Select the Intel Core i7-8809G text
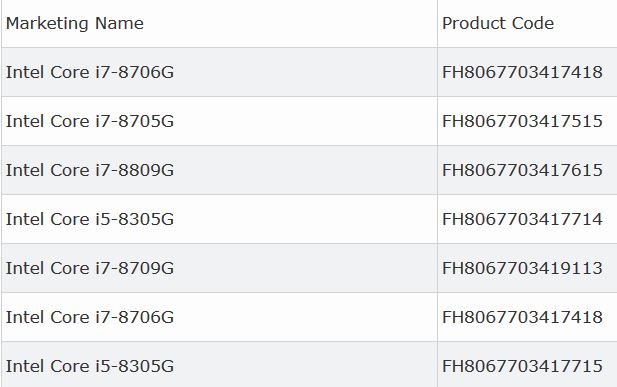Image resolution: width=617 pixels, height=387 pixels. pyautogui.click(x=90, y=170)
